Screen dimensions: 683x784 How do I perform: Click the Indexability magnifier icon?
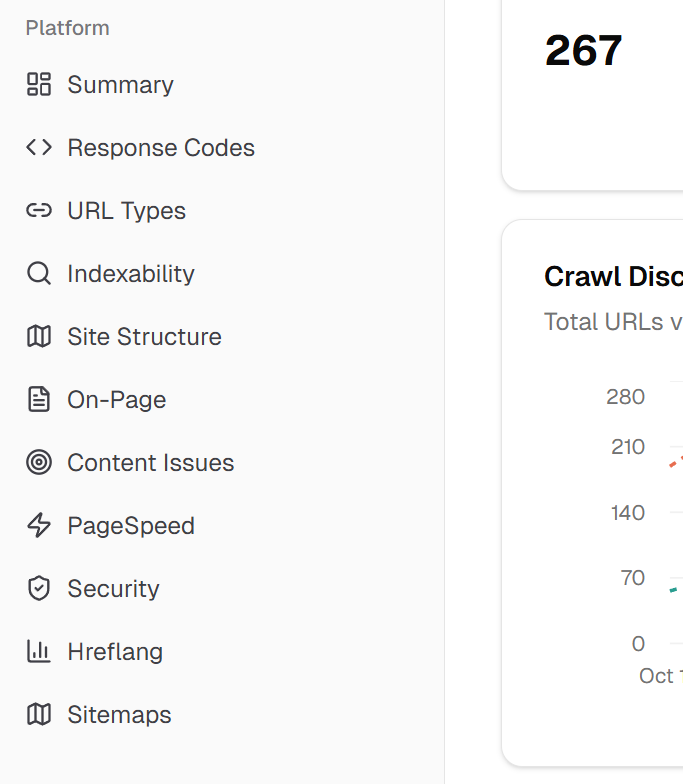click(x=39, y=274)
